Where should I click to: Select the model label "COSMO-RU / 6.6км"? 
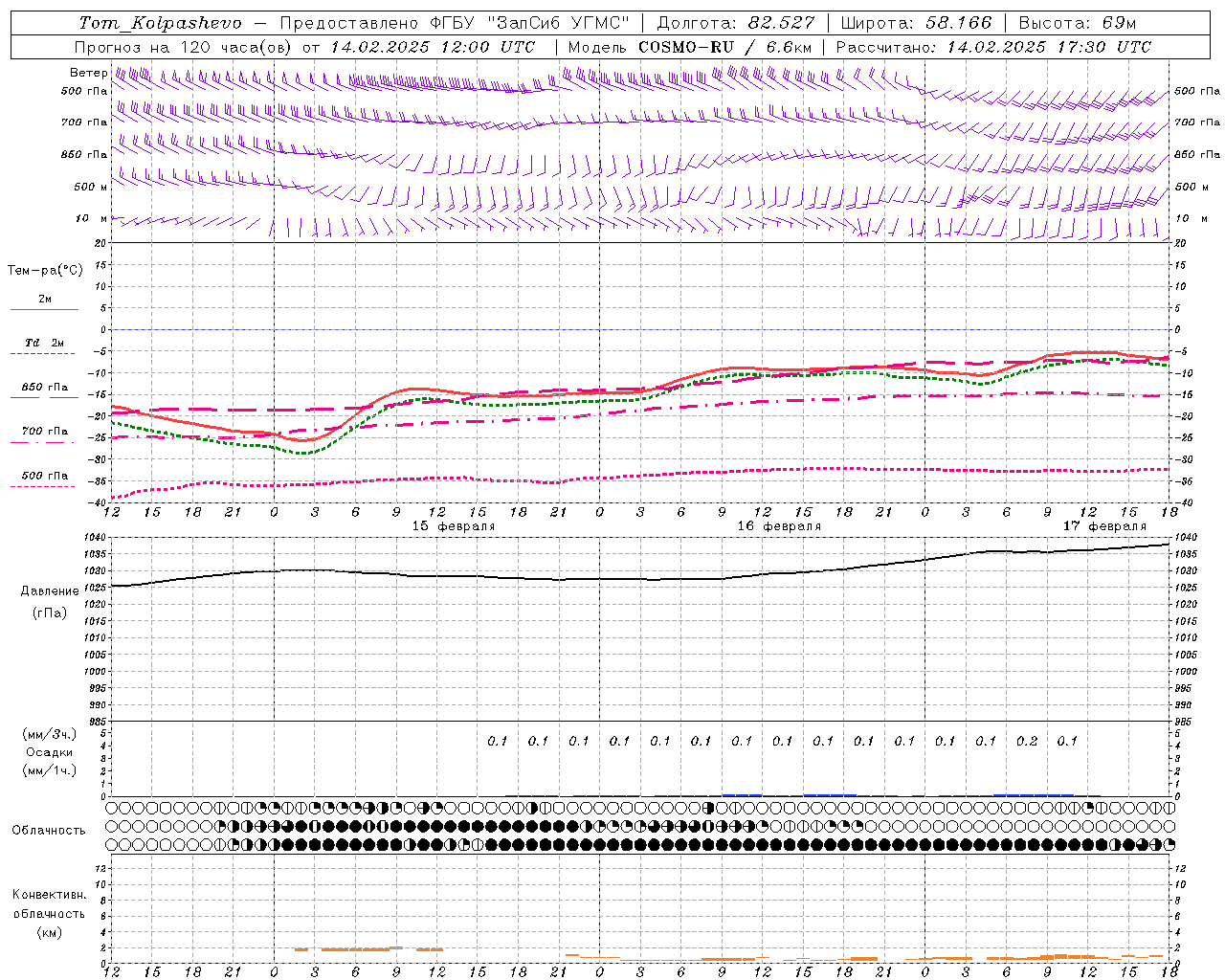tap(725, 47)
